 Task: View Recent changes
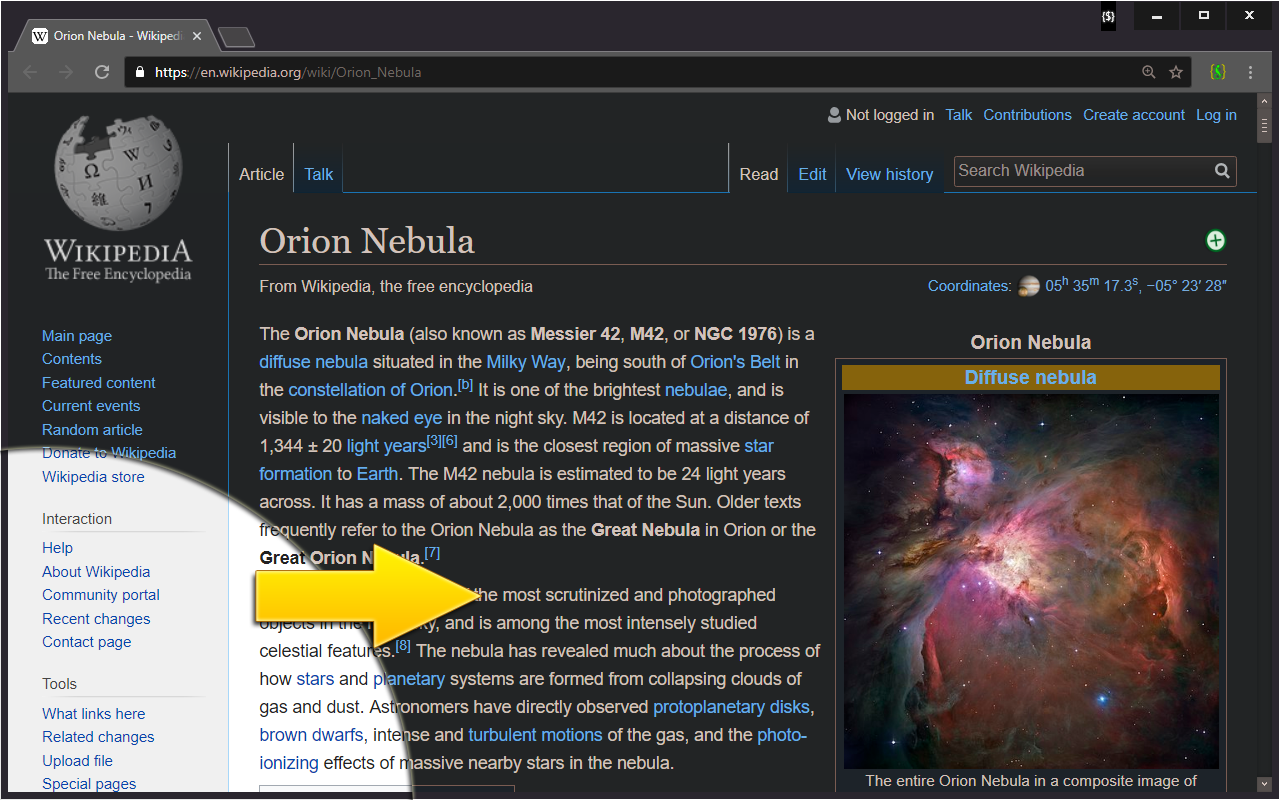[x=96, y=619]
